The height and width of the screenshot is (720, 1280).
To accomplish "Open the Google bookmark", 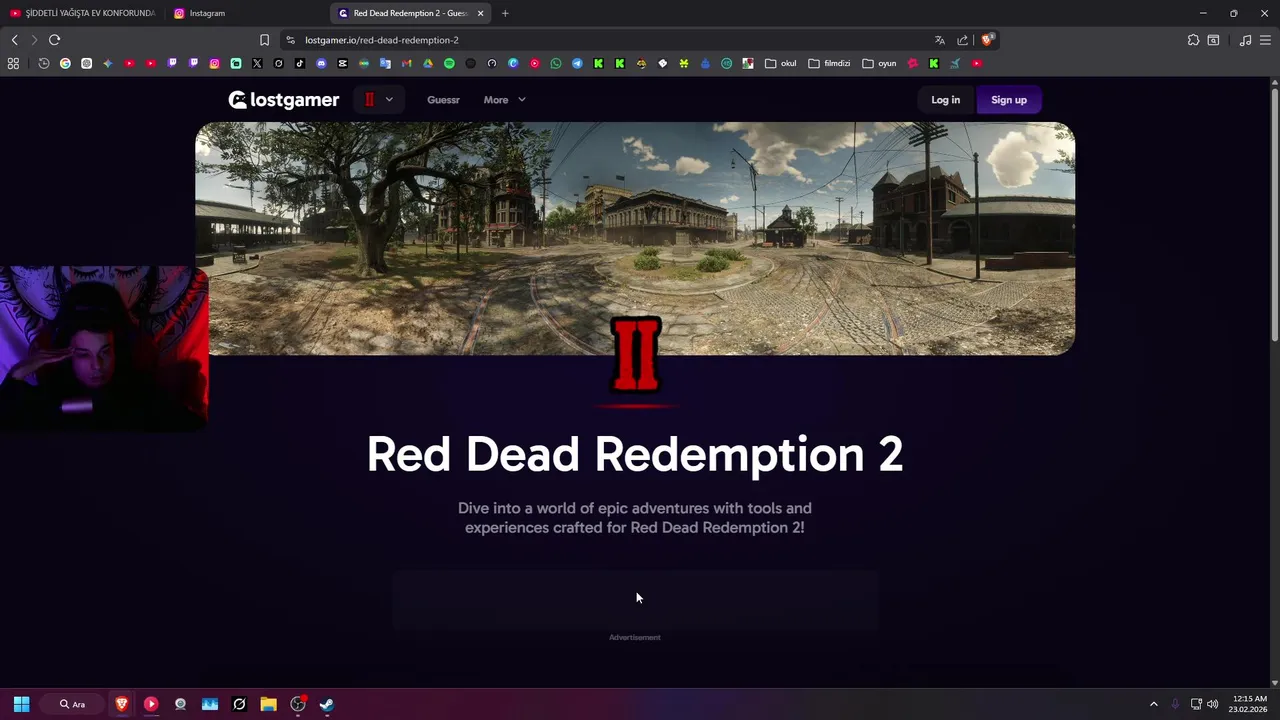I will (65, 63).
